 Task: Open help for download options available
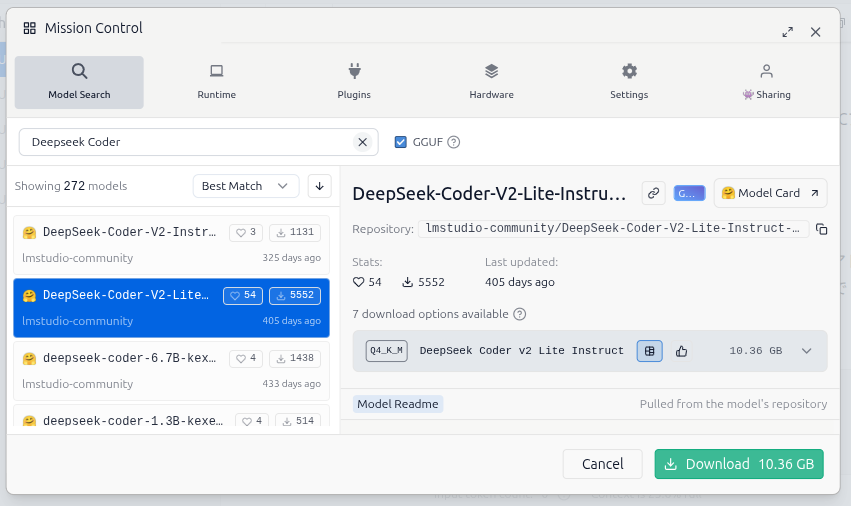[x=520, y=314]
